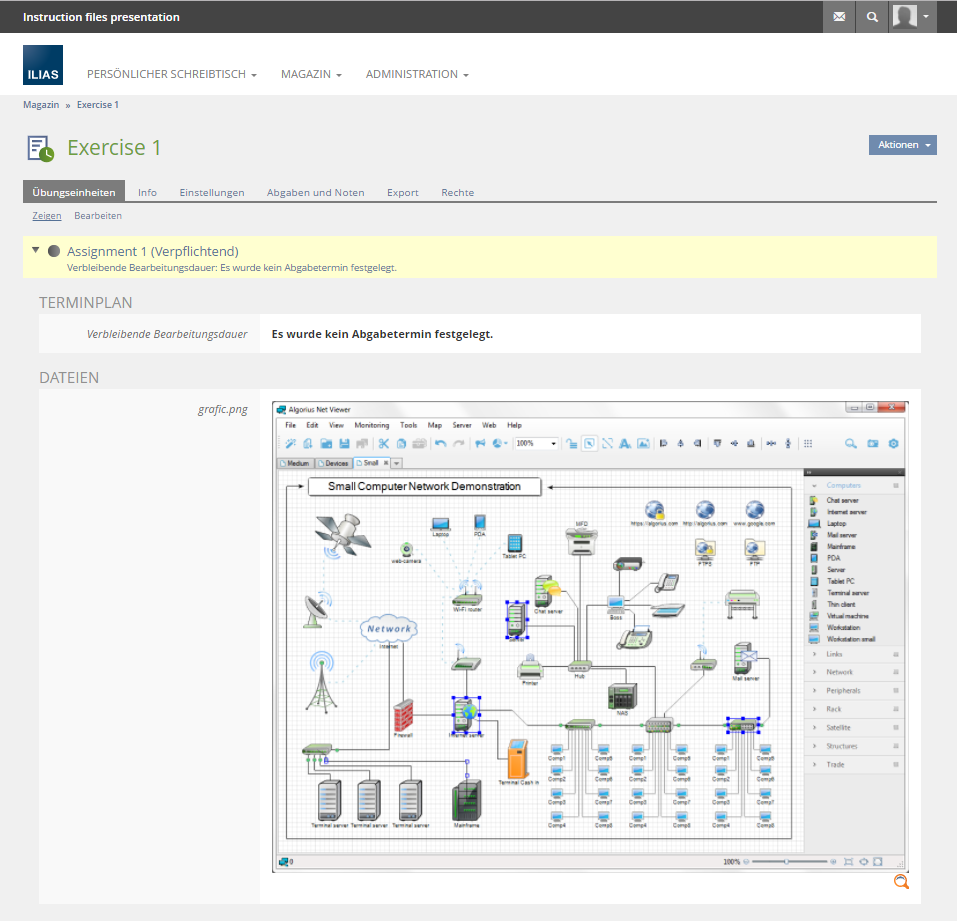This screenshot has height=921, width=957.
Task: Open the user avatar menu
Action: coord(912,17)
